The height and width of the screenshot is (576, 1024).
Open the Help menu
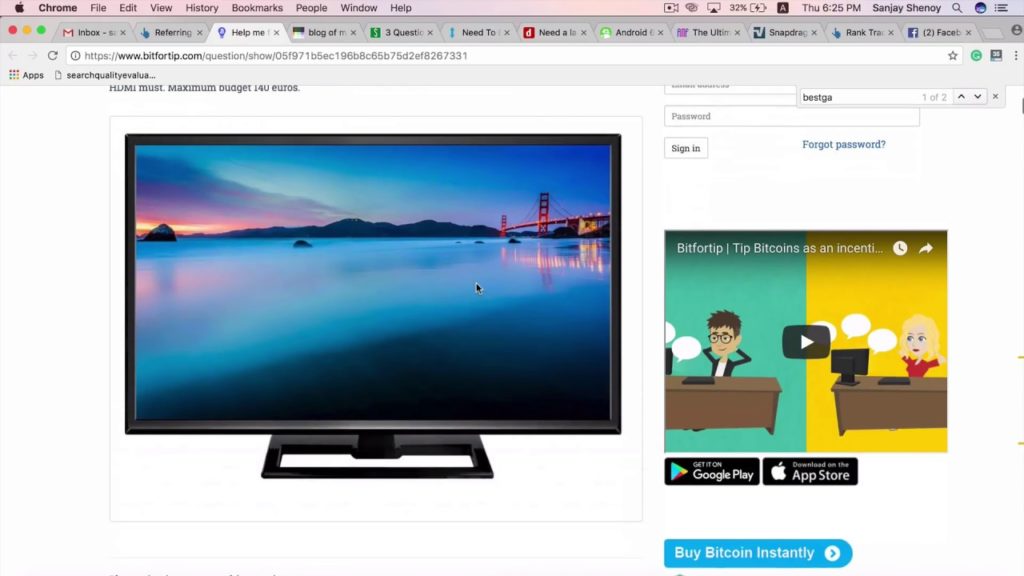pyautogui.click(x=401, y=8)
